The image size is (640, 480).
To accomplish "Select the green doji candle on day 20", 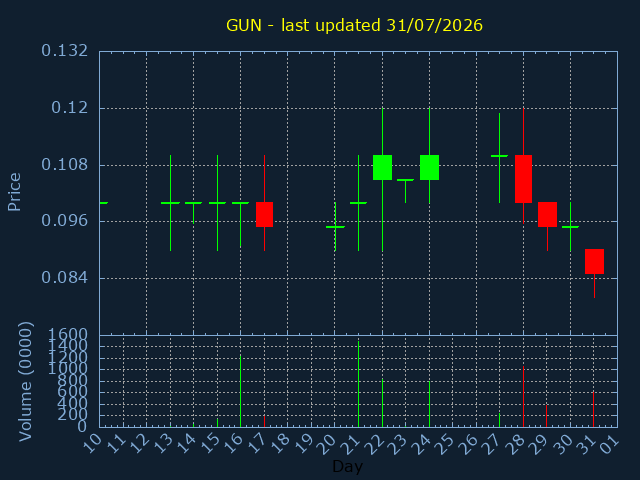I will 335,227.
